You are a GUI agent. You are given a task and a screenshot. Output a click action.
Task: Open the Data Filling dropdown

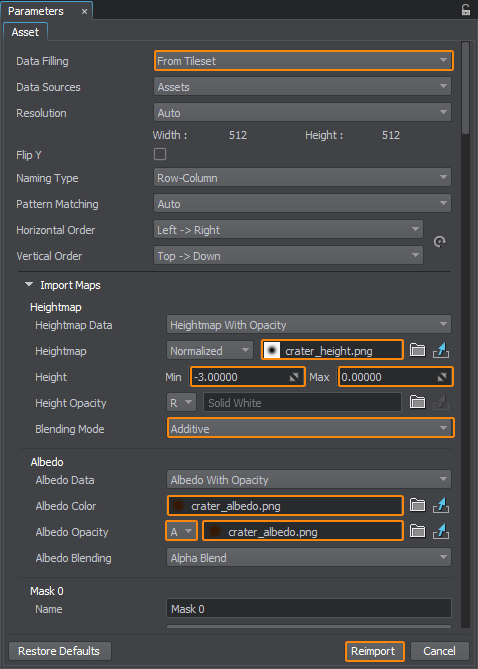pos(303,61)
